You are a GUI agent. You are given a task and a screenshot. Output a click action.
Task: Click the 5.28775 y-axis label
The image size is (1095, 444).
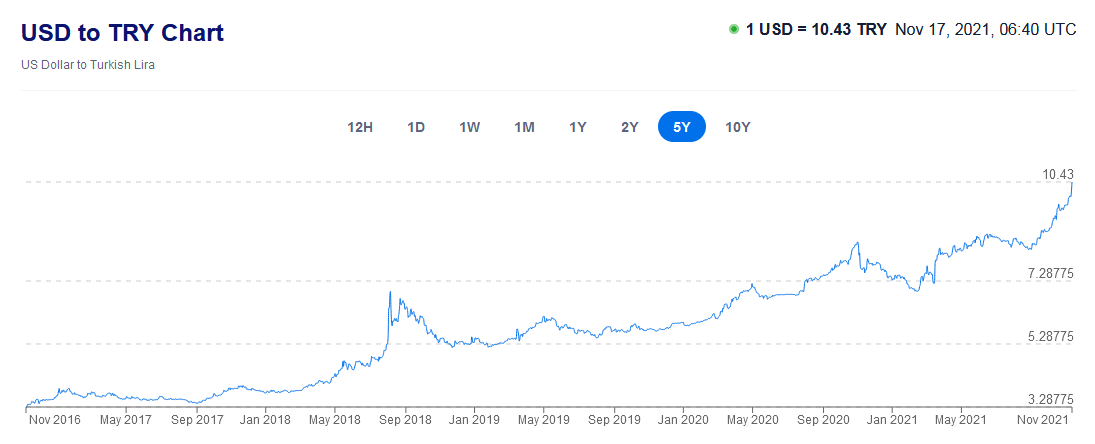pyautogui.click(x=1050, y=336)
